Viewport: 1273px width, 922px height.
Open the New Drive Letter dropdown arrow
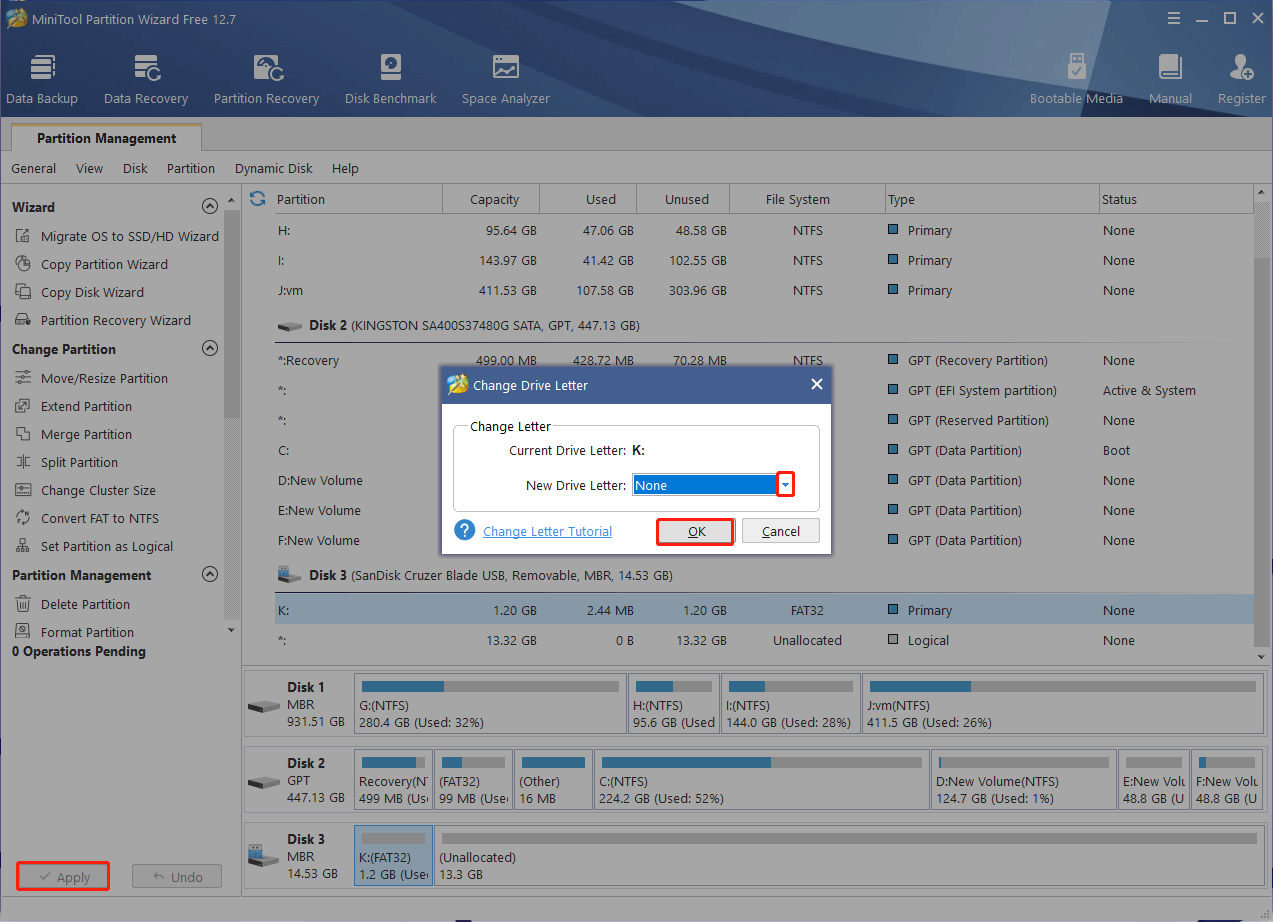tap(786, 485)
